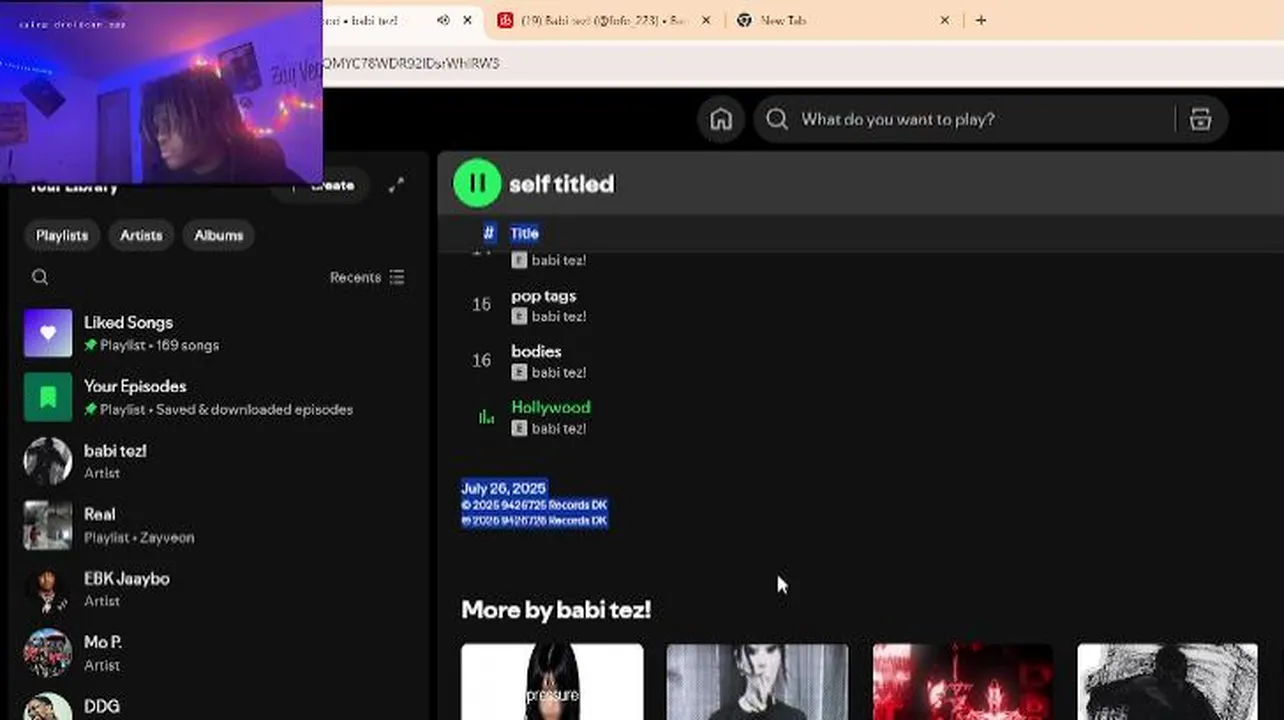The width and height of the screenshot is (1284, 720).
Task: Click the 'July 26, 2025' release date
Action: click(503, 488)
